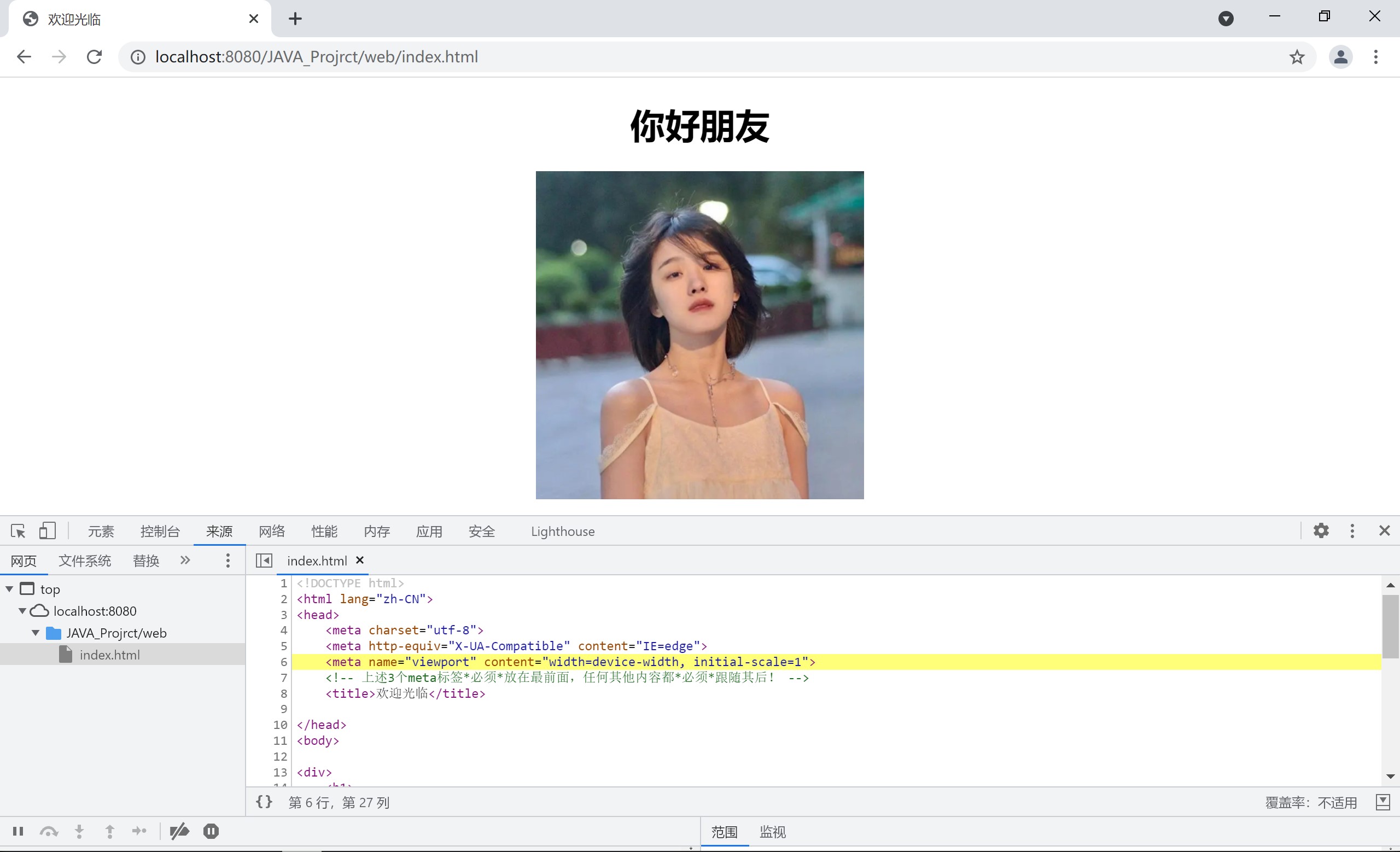Collapse the localhost:8080 tree node

pyautogui.click(x=23, y=611)
